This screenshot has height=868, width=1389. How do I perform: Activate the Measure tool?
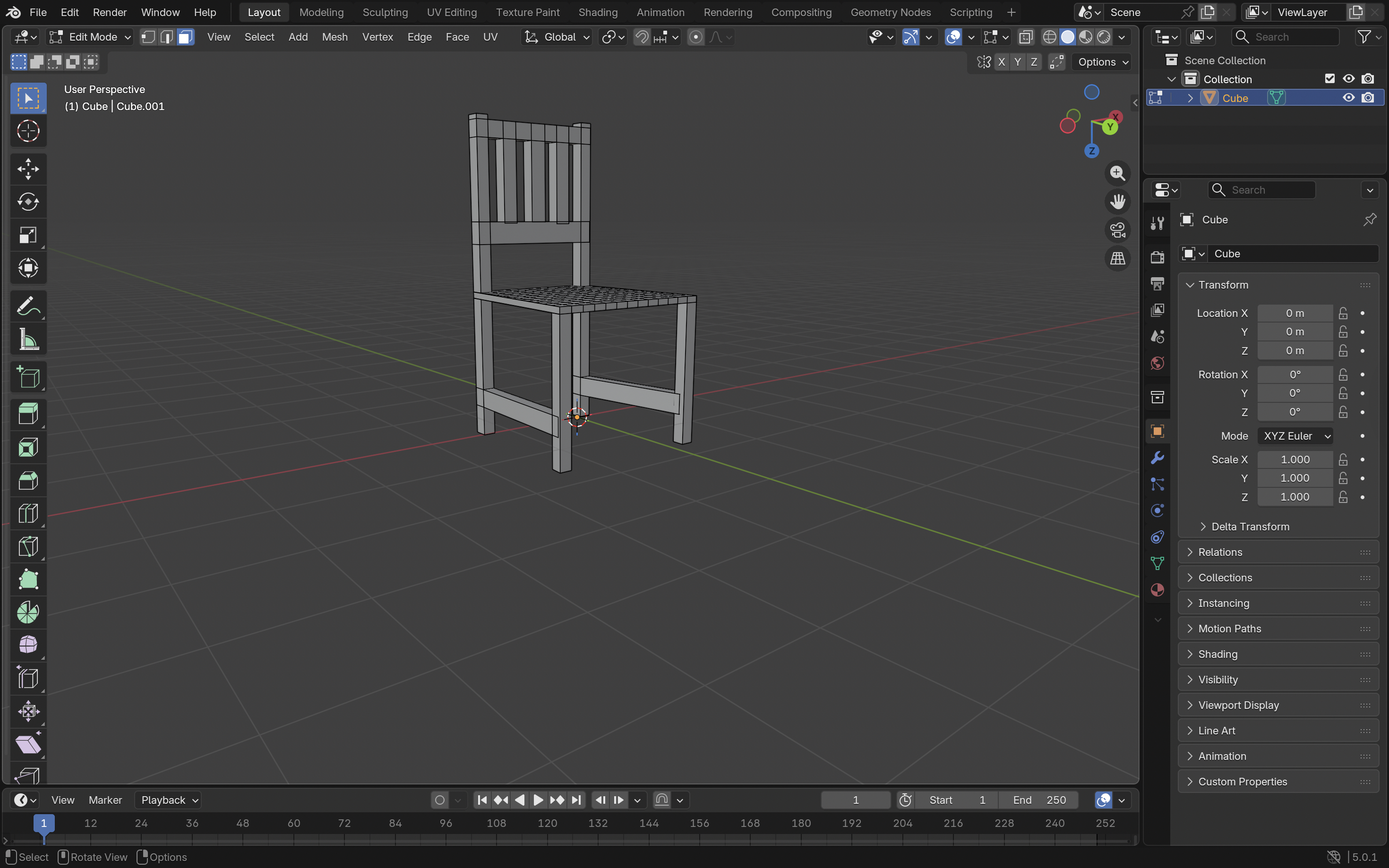28,339
